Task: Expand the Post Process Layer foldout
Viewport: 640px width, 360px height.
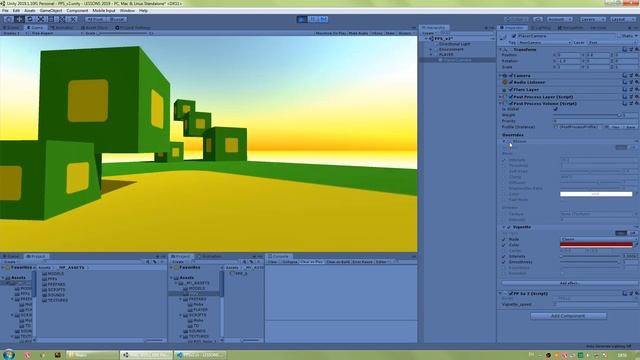Action: point(501,97)
